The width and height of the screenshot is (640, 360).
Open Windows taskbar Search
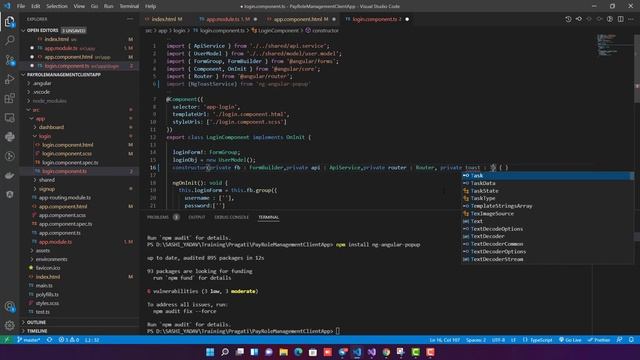click(225, 352)
